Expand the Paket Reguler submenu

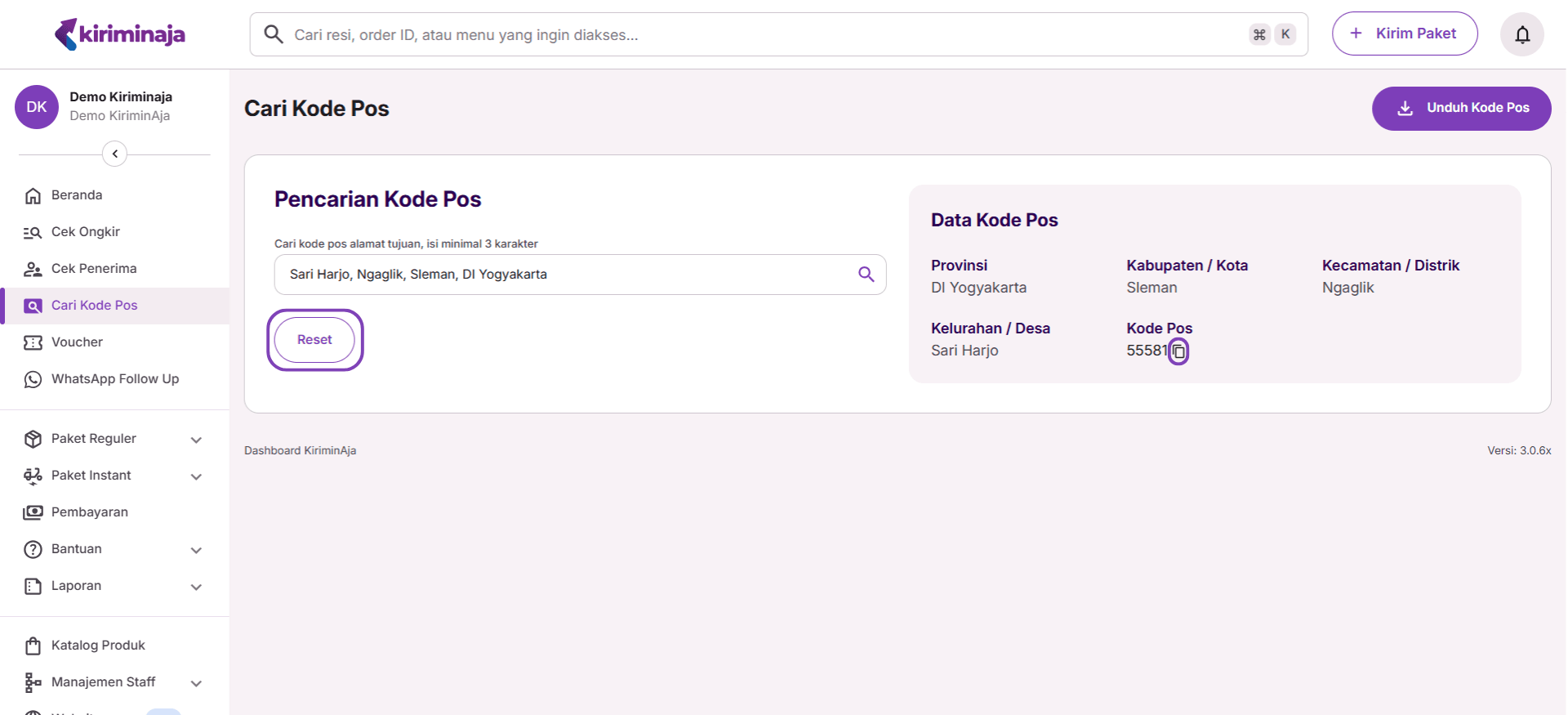click(196, 440)
